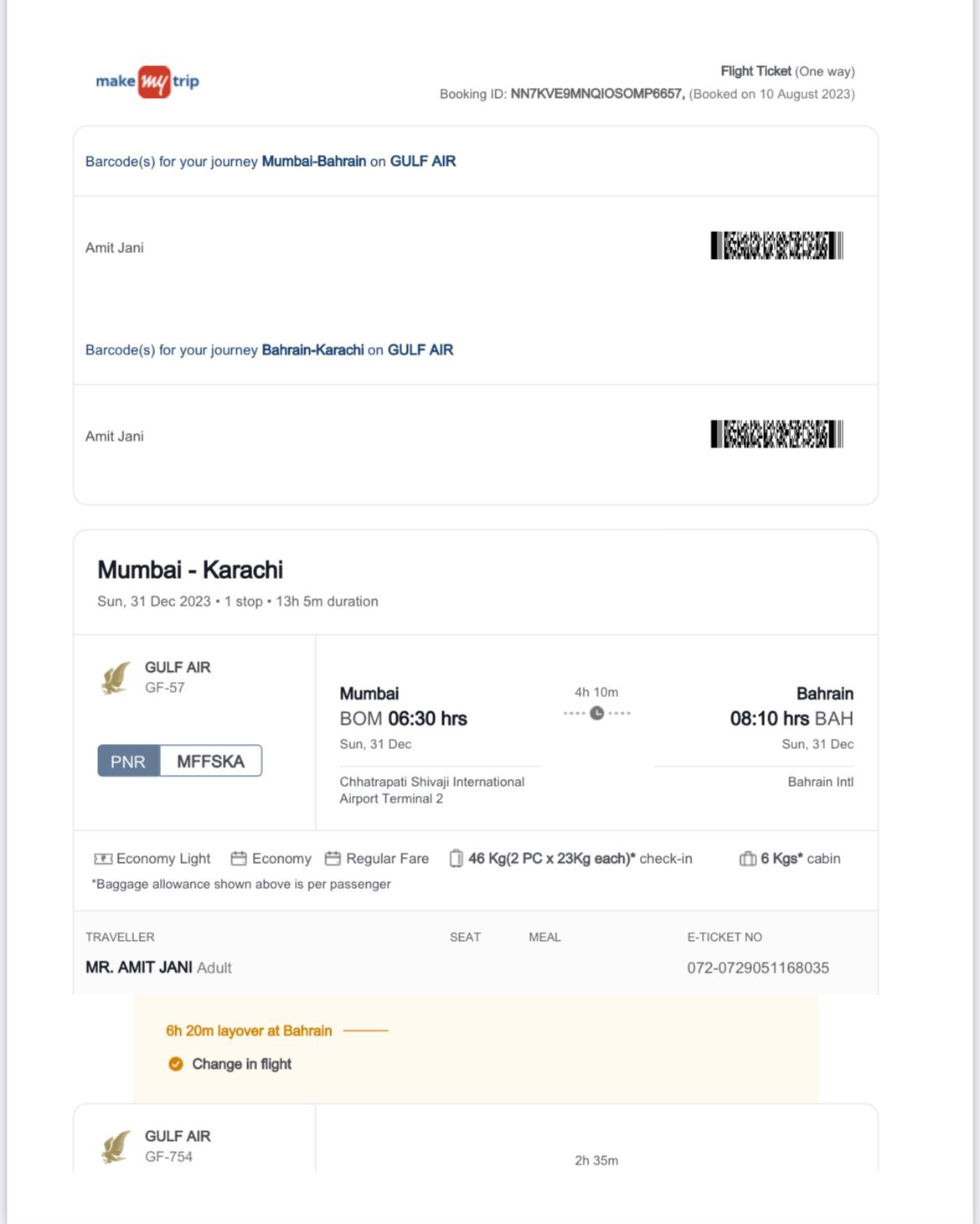Click the Economy Light ticket icon
This screenshot has width=980, height=1224.
point(103,859)
